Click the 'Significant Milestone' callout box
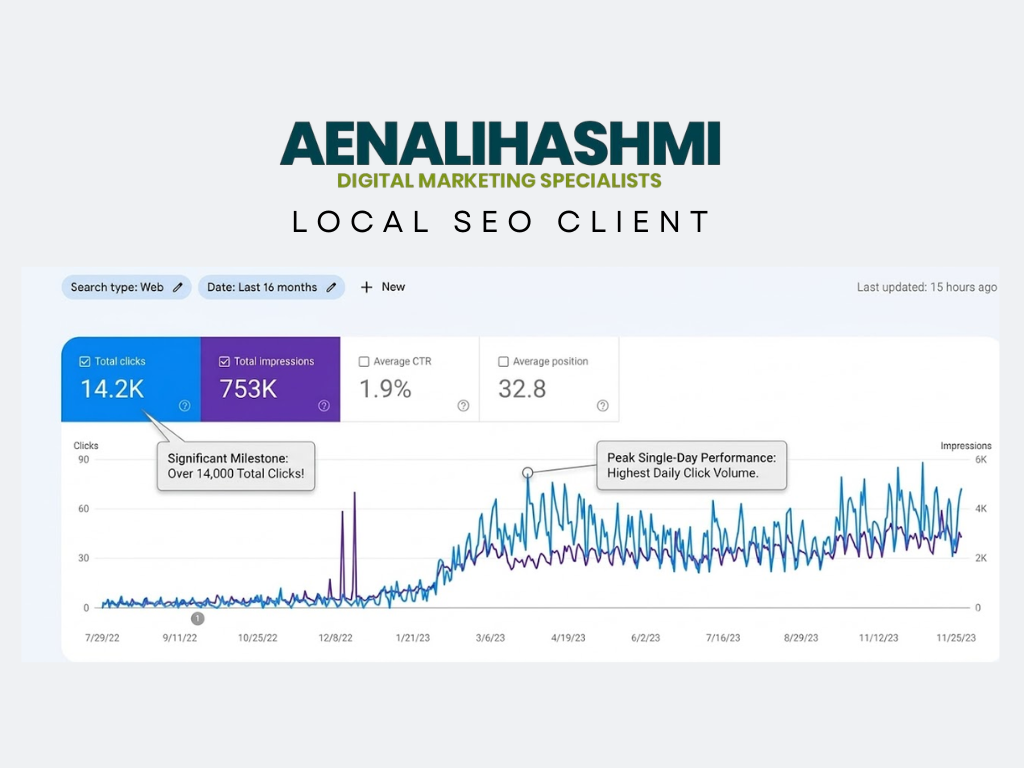Viewport: 1024px width, 768px height. (x=236, y=466)
